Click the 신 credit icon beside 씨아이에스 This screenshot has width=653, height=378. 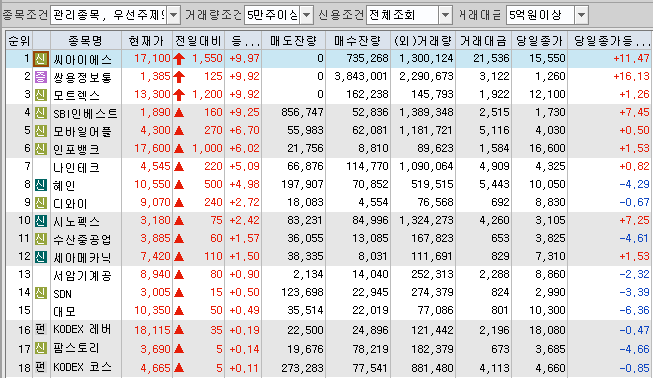pyautogui.click(x=41, y=59)
